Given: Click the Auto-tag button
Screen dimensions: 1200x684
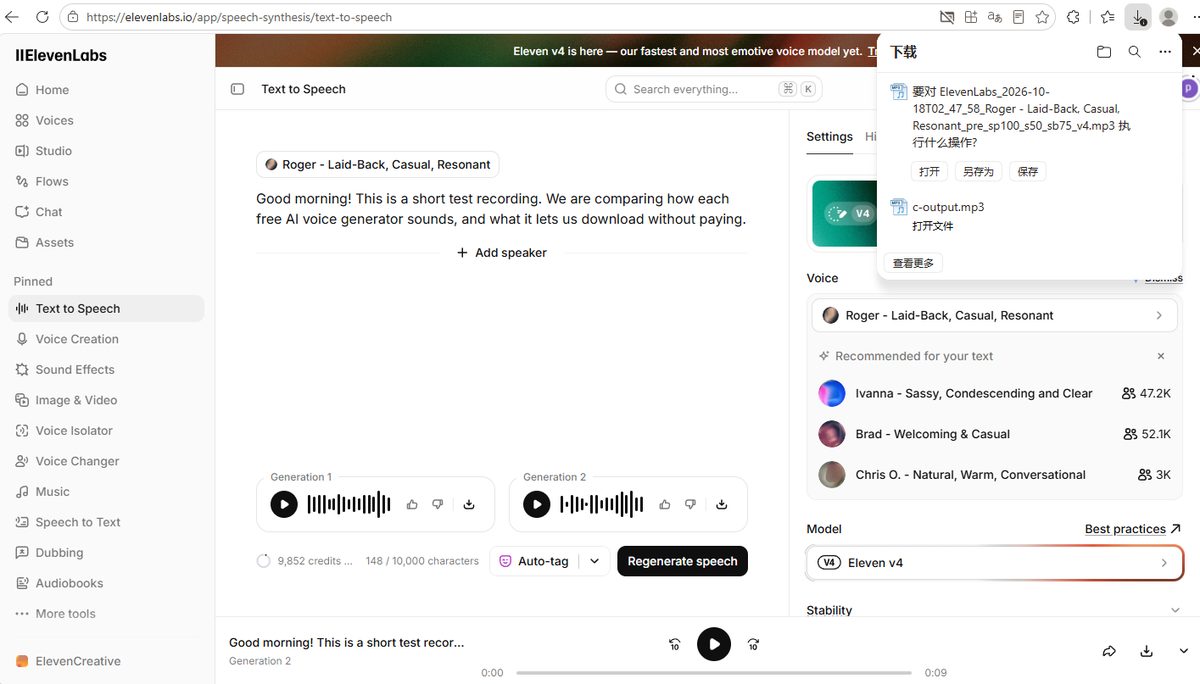Looking at the screenshot, I should tap(534, 561).
